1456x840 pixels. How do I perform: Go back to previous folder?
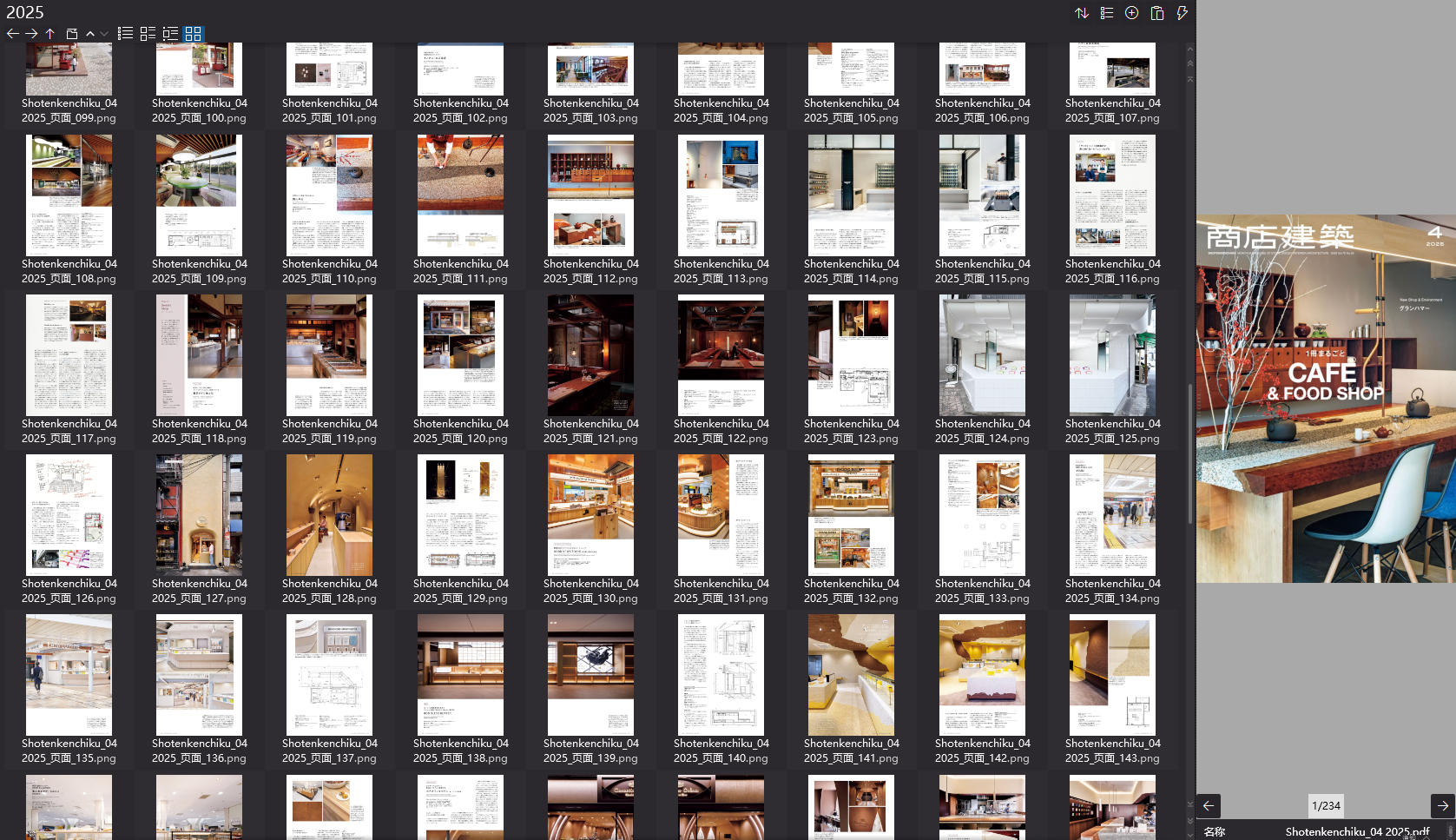(x=12, y=34)
